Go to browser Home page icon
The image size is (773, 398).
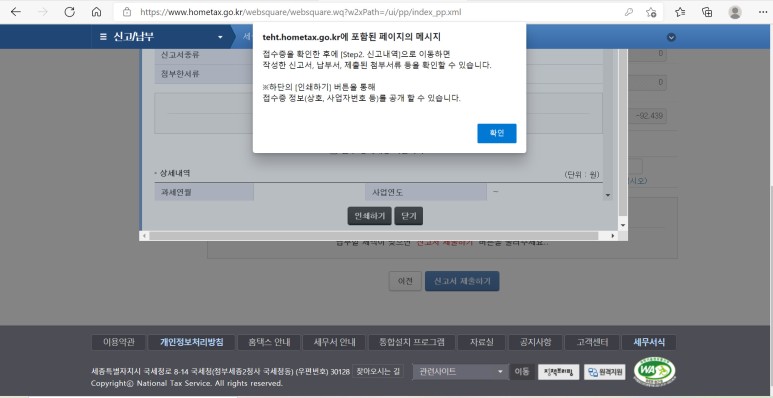click(97, 12)
